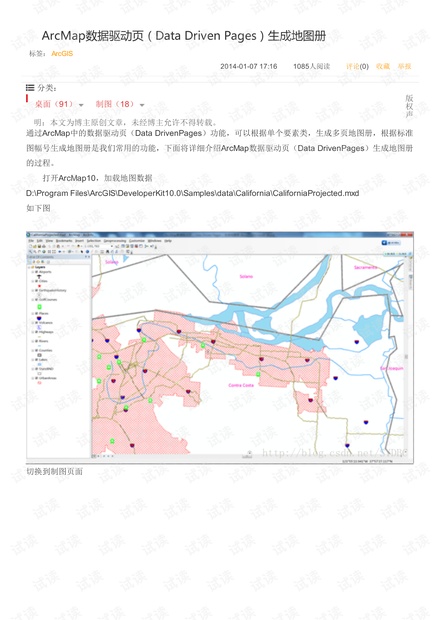Image resolution: width=440 pixels, height=620 pixels.
Task: Open the Geoprocessing menu
Action: (x=115, y=241)
